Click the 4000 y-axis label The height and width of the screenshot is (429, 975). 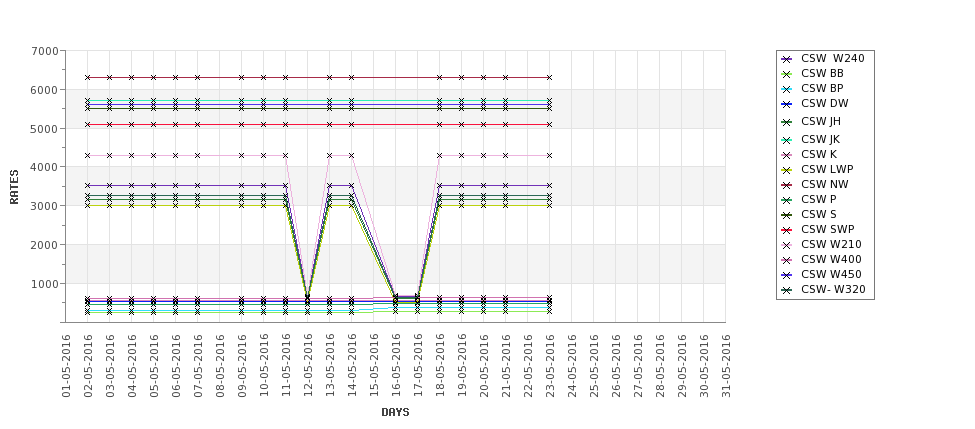point(45,167)
